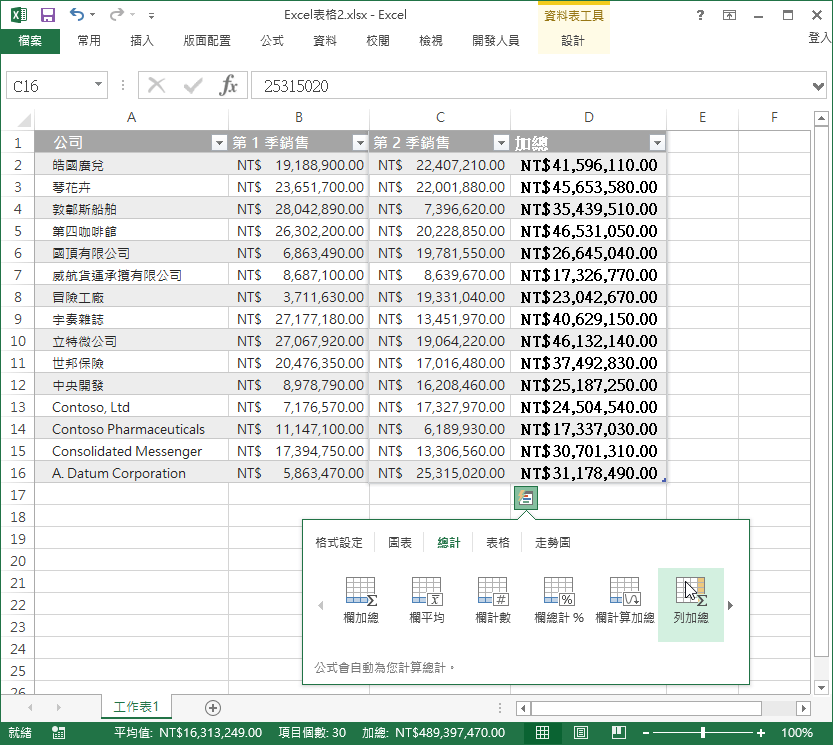
Task: Switch to the 校閱 Review tab
Action: tap(378, 41)
